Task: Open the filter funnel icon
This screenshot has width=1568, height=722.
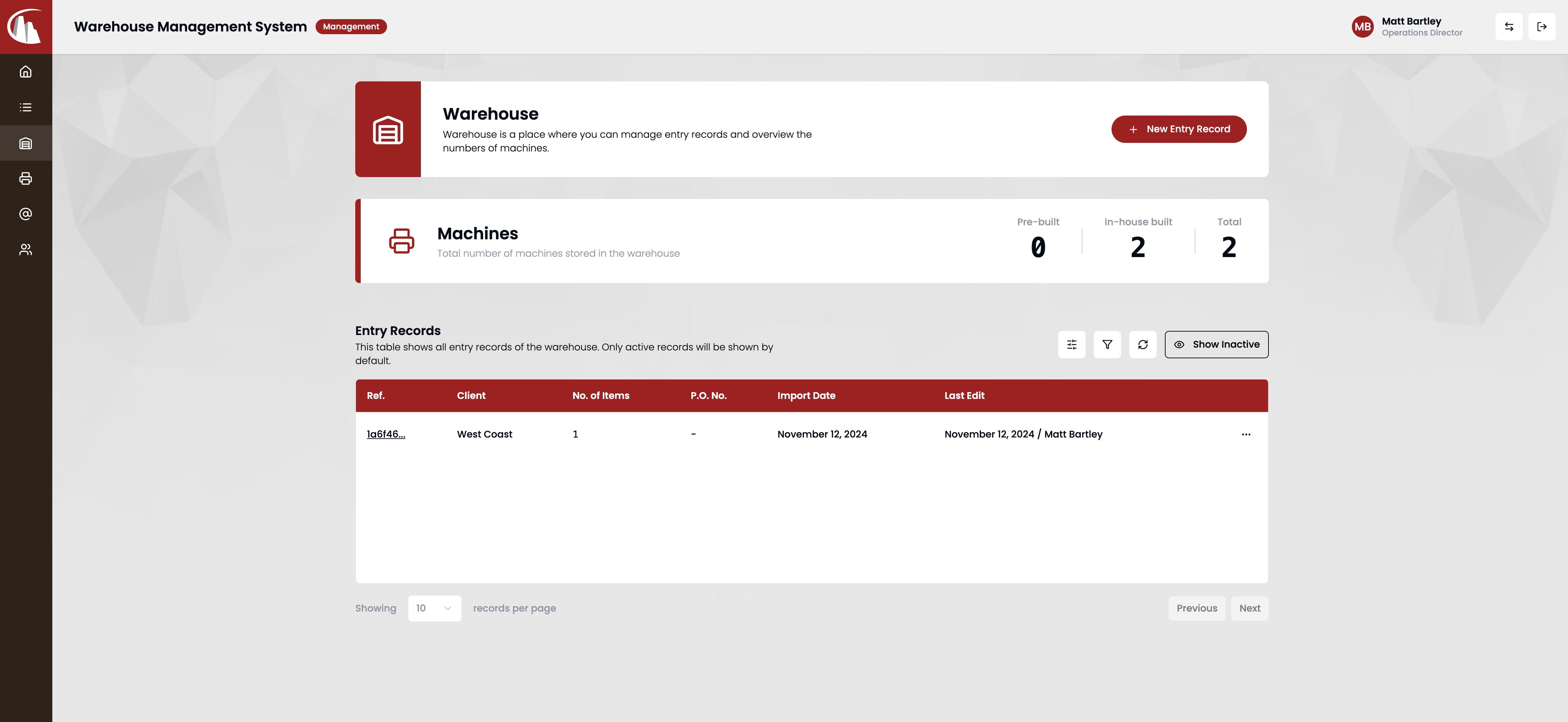Action: tap(1107, 345)
